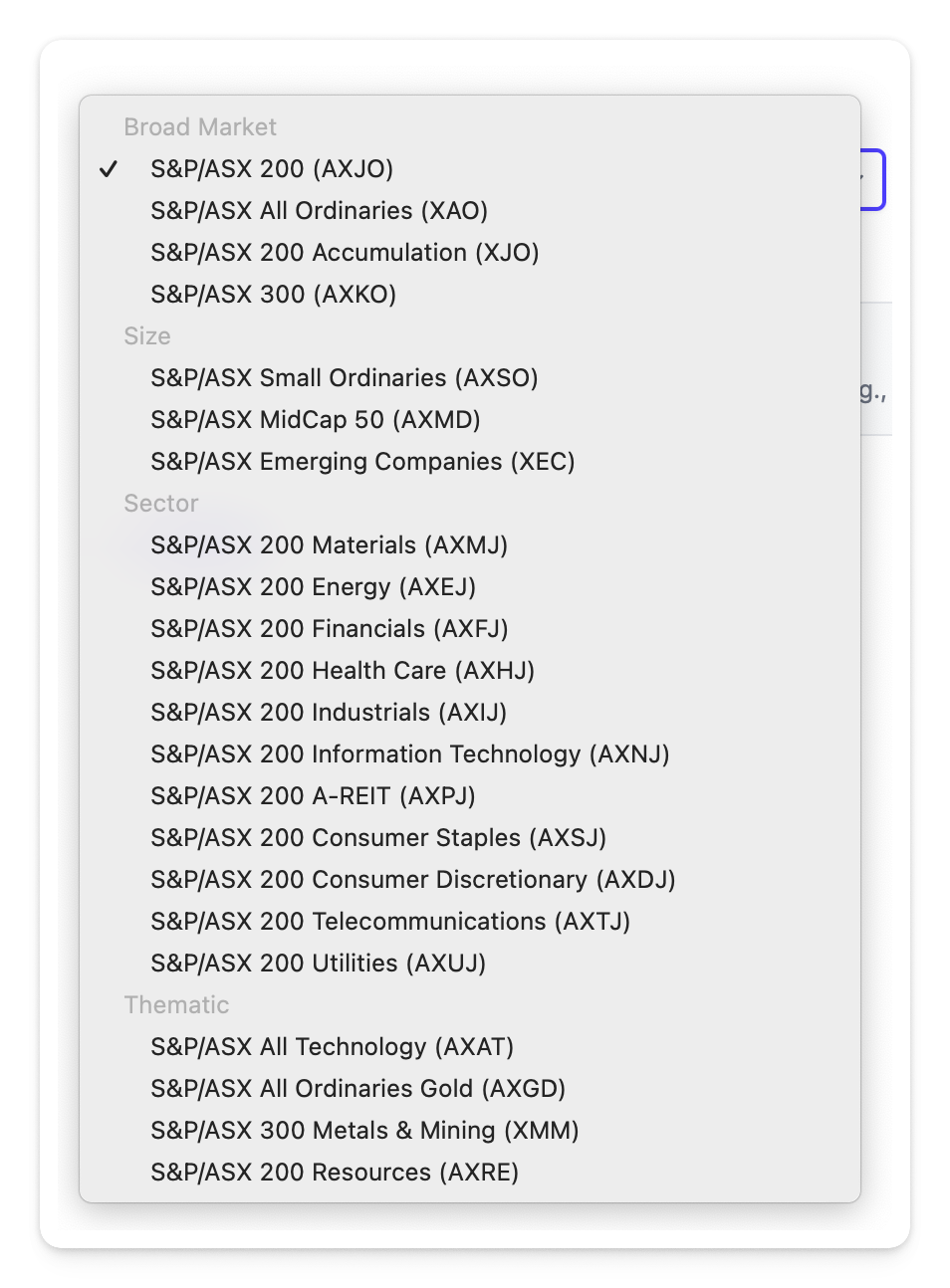
Task: Select S&P/ASX 200 Industrials (AXIJ)
Action: pyautogui.click(x=329, y=713)
